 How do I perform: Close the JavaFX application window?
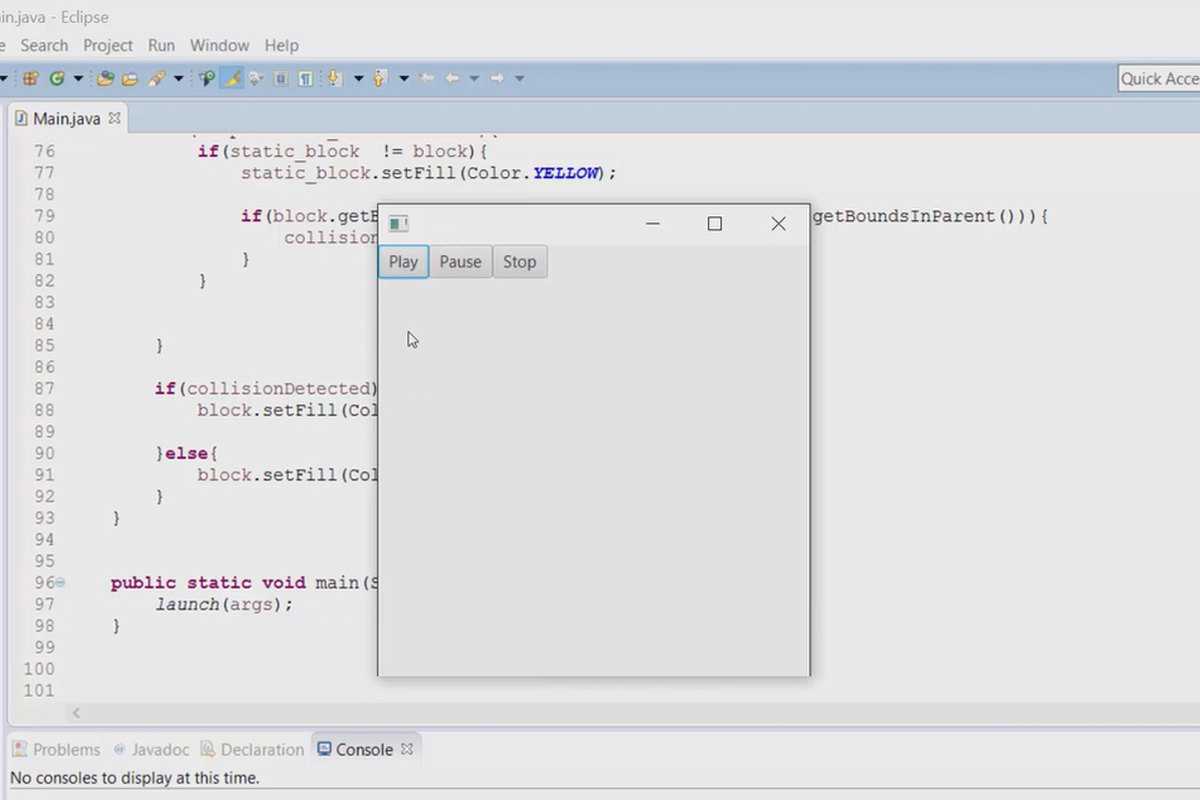coord(778,224)
